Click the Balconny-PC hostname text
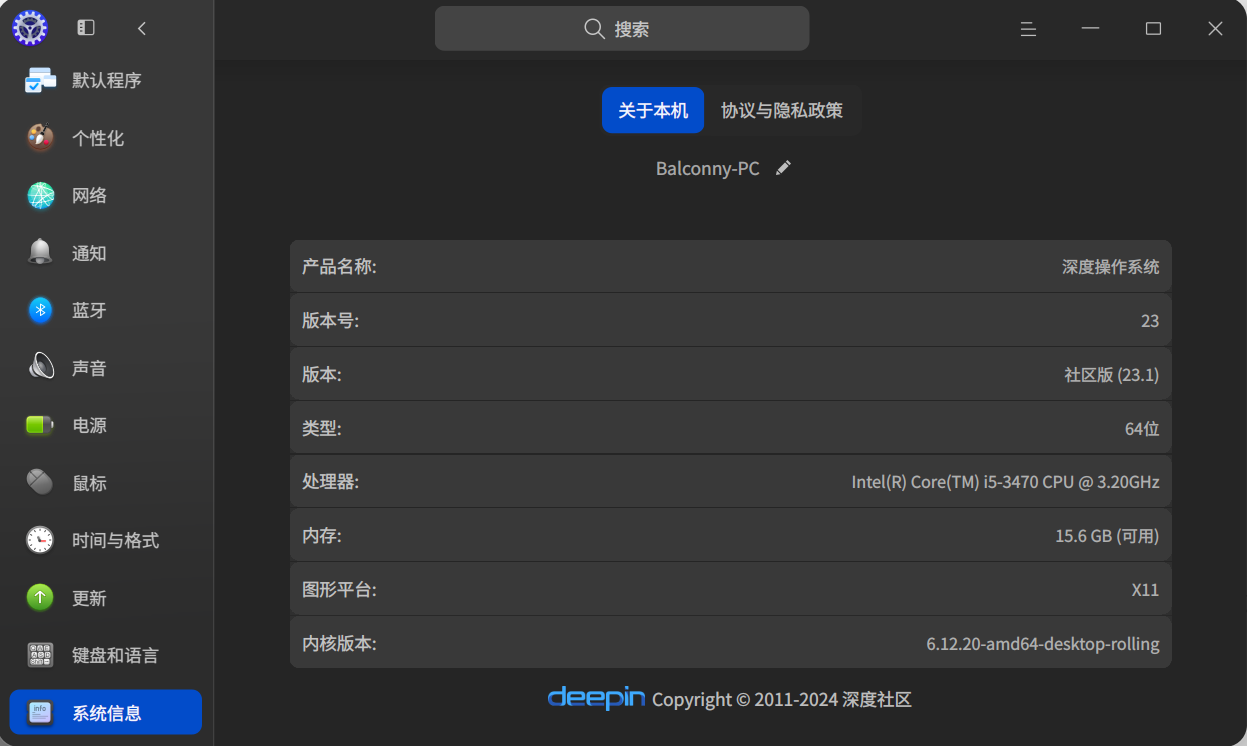The image size is (1247, 746). 708,168
